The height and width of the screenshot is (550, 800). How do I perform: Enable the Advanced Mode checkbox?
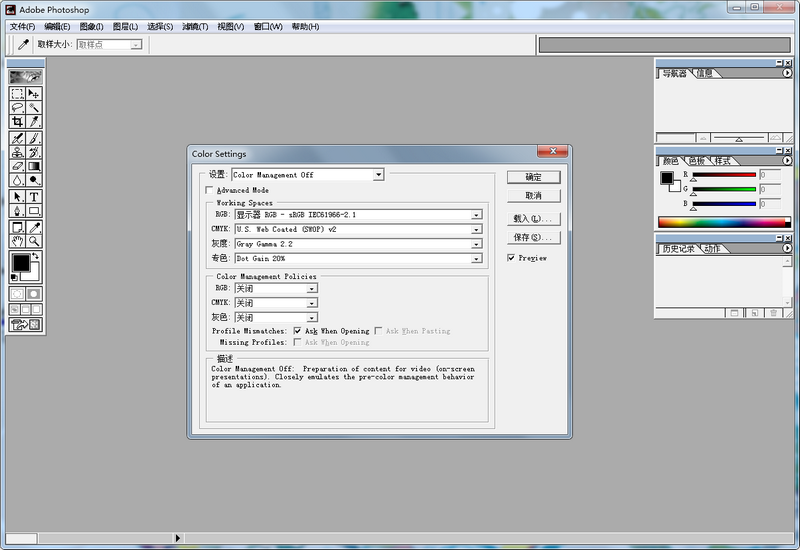209,190
